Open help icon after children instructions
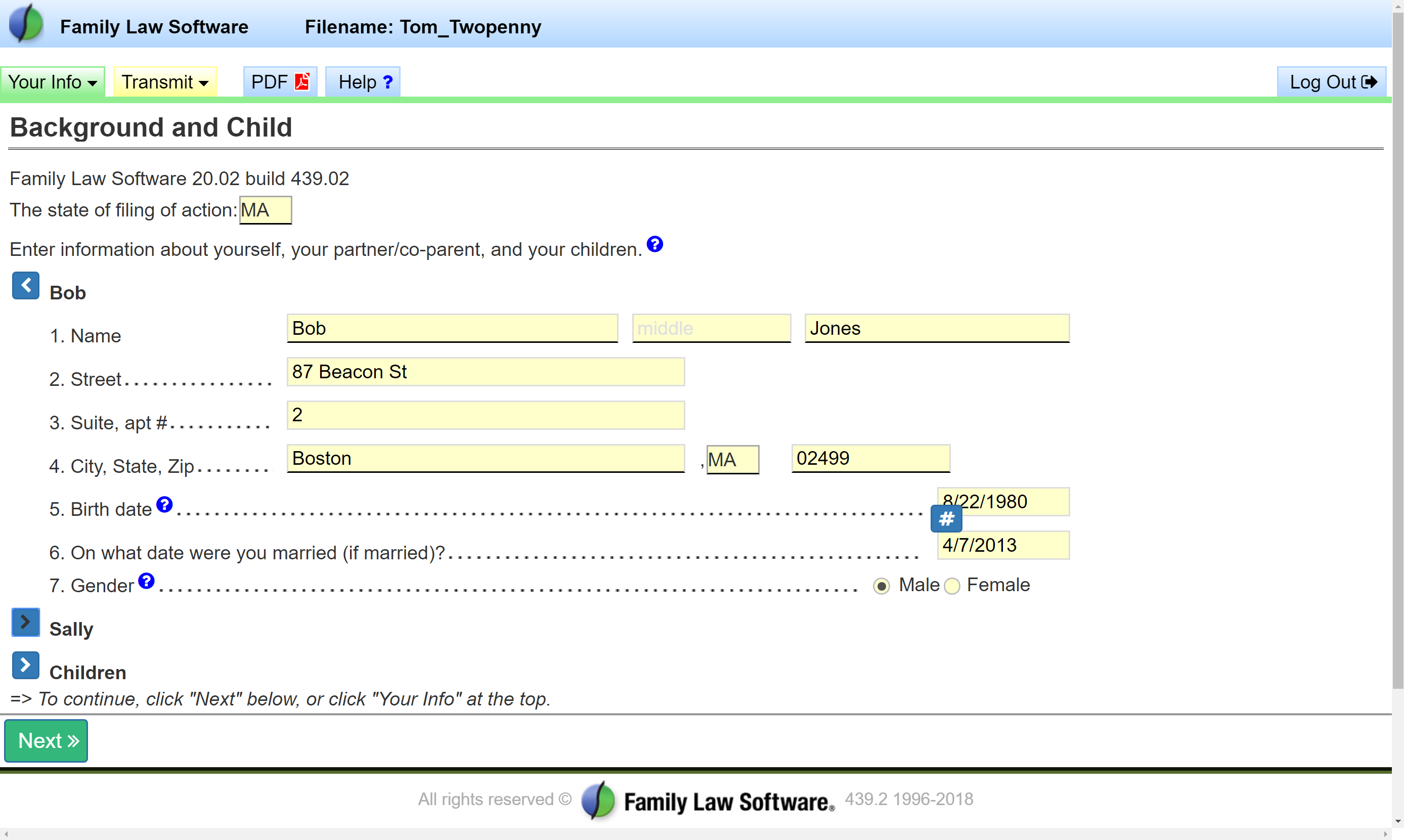This screenshot has width=1404, height=840. [x=655, y=244]
